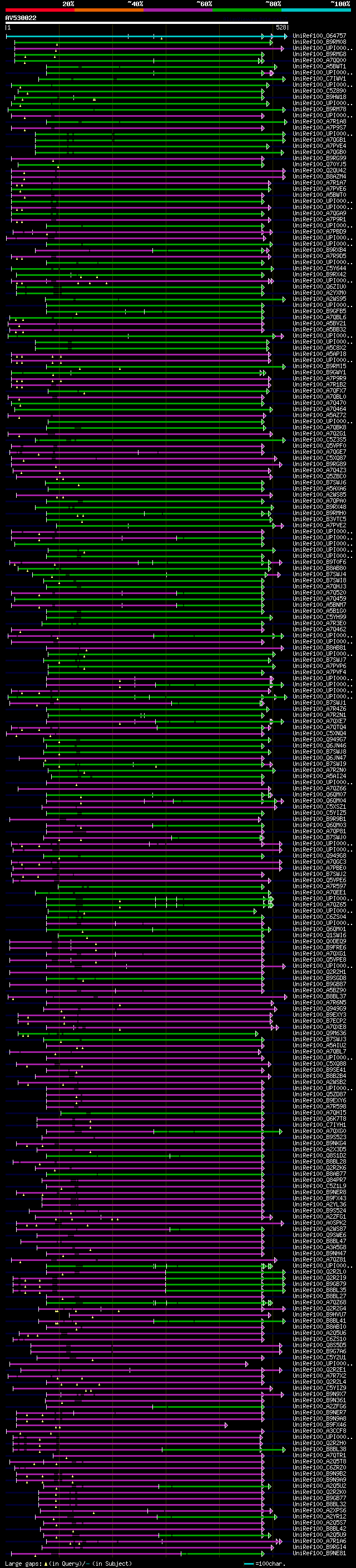Click the red 20% identity legend segment
This screenshot has width=356, height=1568.
39,10
